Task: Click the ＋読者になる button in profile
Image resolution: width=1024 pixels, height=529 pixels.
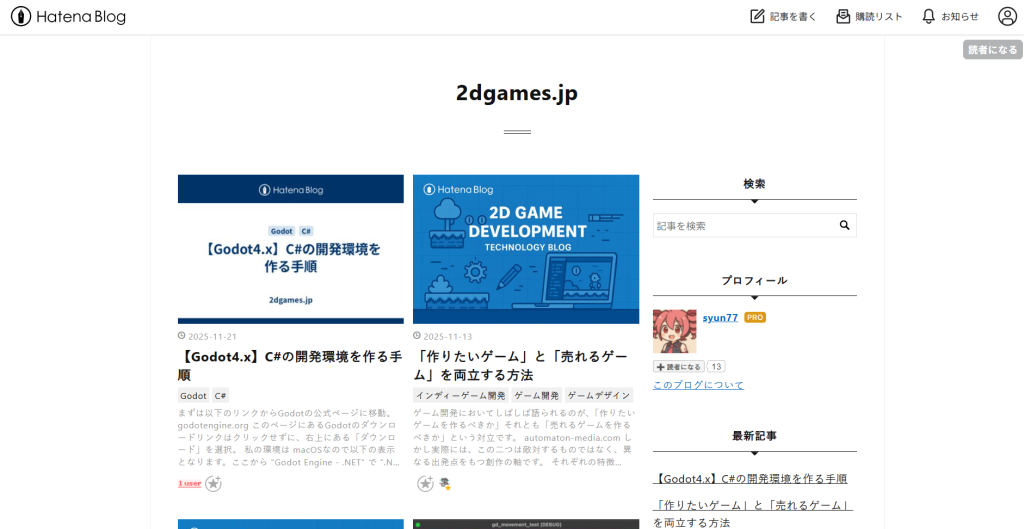Action: coord(679,367)
